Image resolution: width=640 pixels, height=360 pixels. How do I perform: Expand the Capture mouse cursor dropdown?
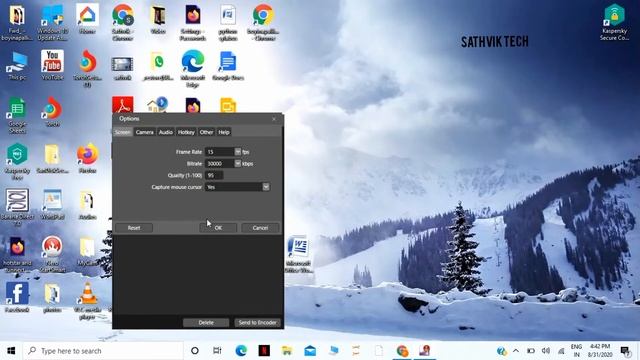point(266,187)
